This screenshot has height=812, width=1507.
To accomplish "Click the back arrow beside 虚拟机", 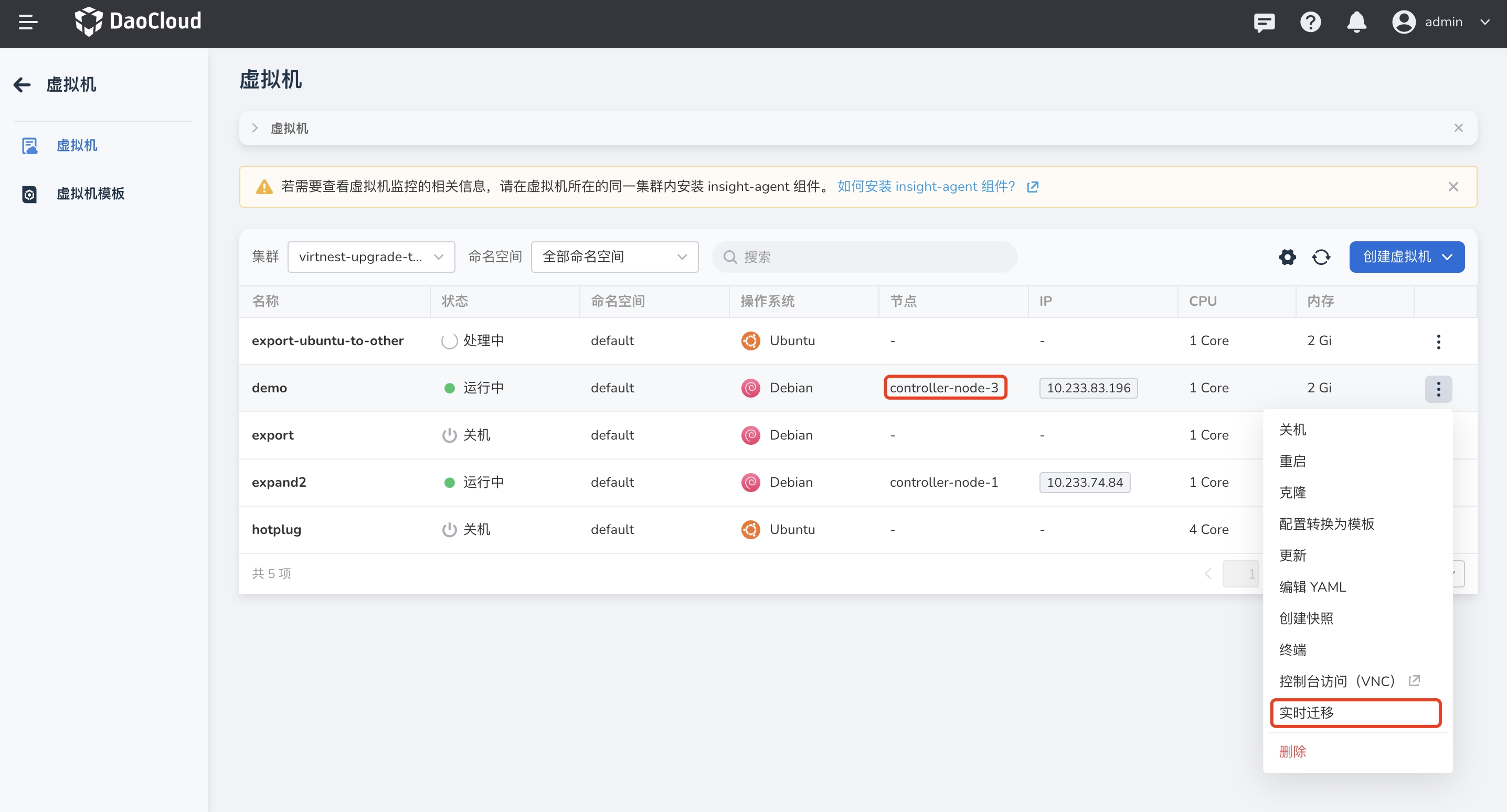I will point(22,85).
